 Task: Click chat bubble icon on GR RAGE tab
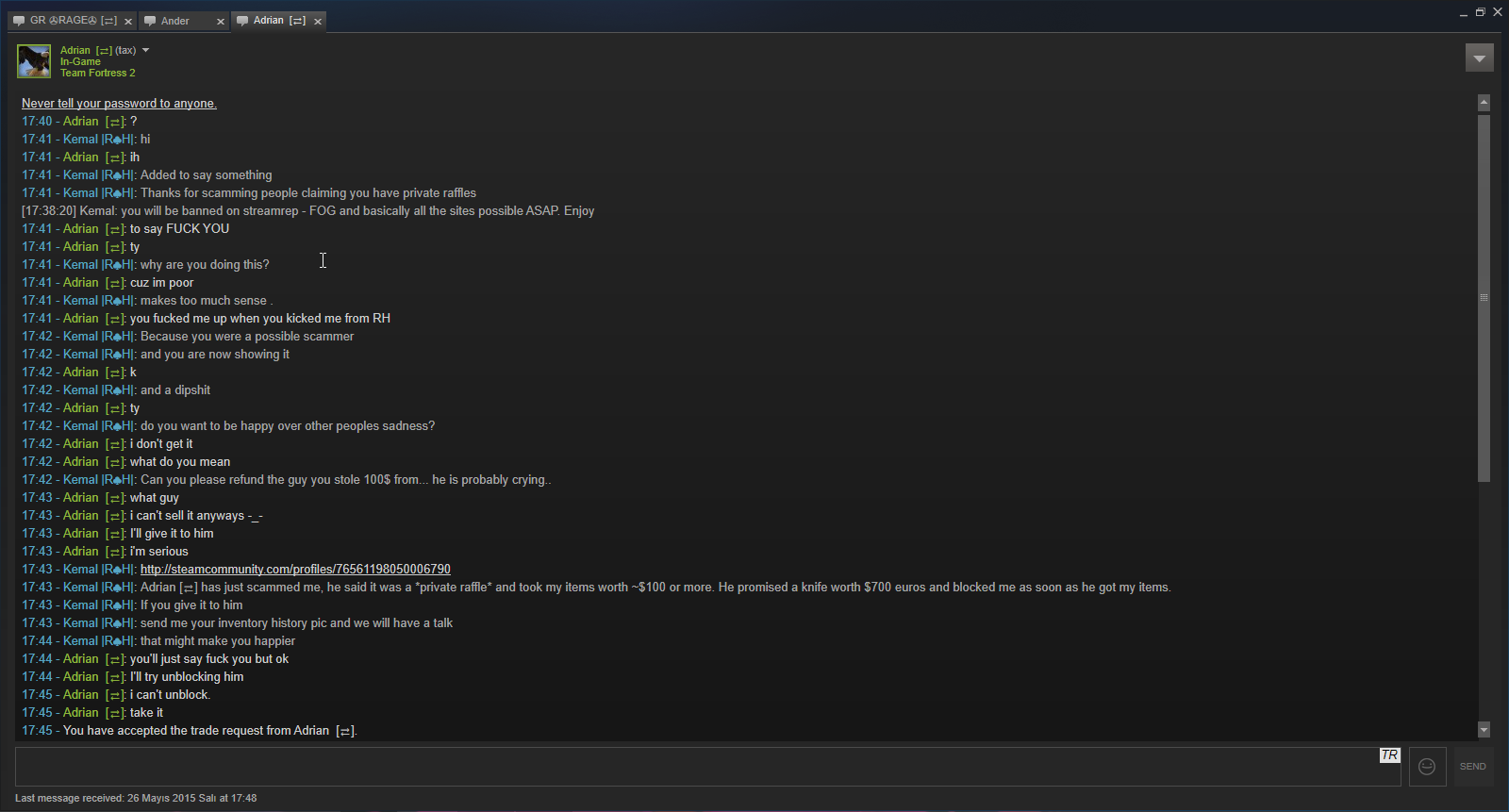coord(19,21)
